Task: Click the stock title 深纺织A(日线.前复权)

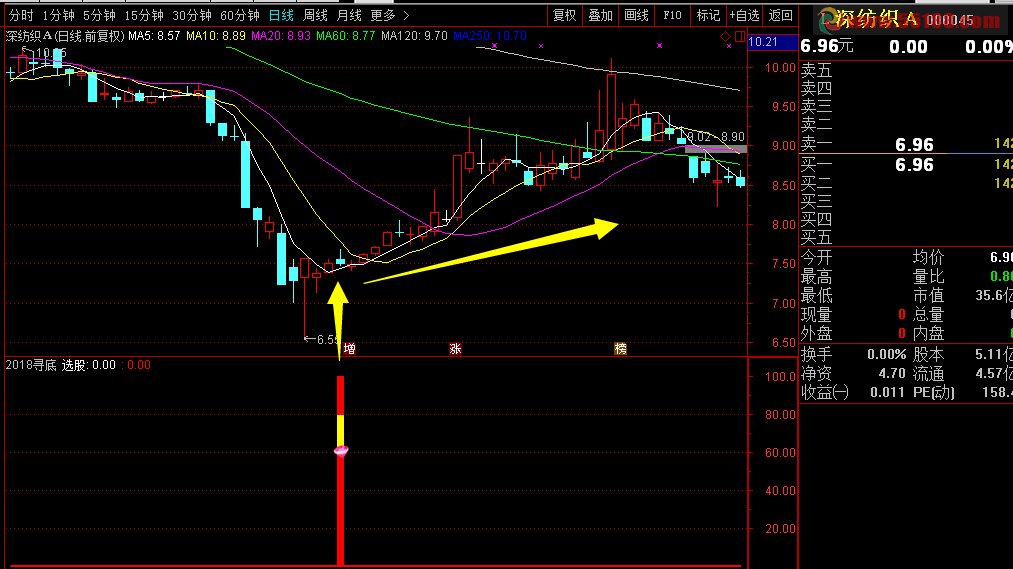Action: (x=65, y=36)
